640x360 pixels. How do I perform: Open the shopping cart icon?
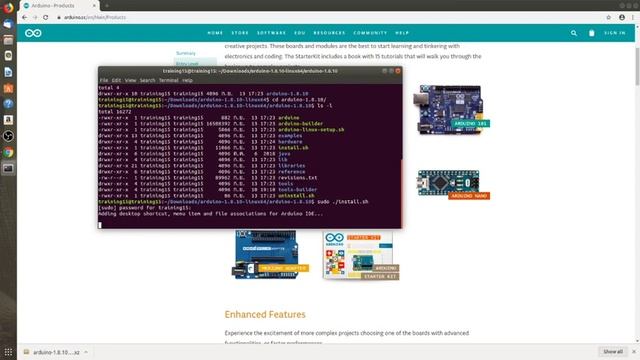point(591,33)
